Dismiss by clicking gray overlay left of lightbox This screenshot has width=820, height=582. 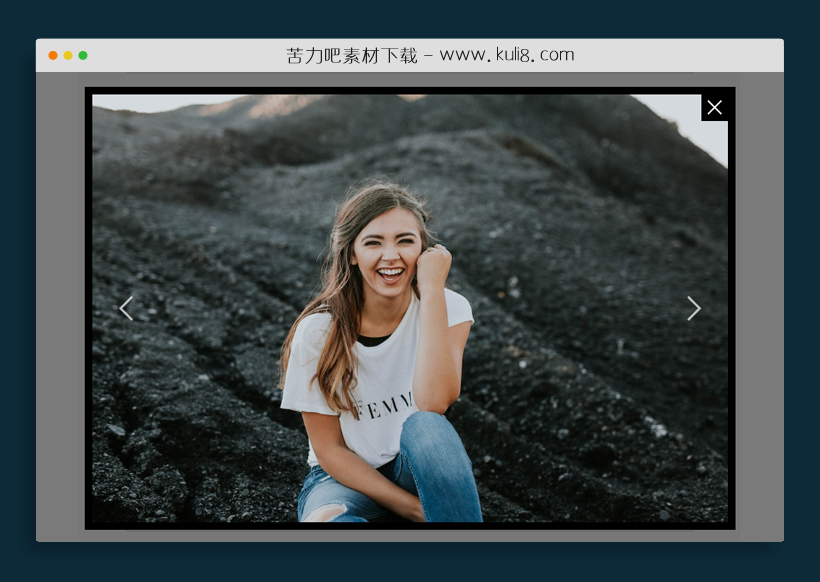pyautogui.click(x=60, y=300)
